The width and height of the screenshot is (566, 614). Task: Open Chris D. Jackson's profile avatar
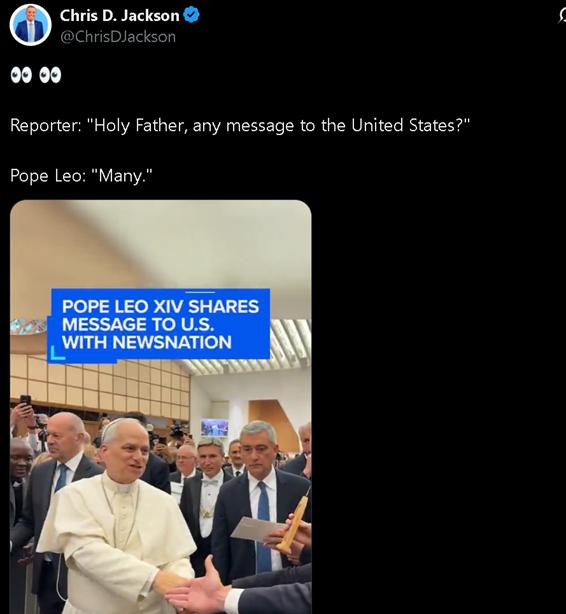click(31, 25)
